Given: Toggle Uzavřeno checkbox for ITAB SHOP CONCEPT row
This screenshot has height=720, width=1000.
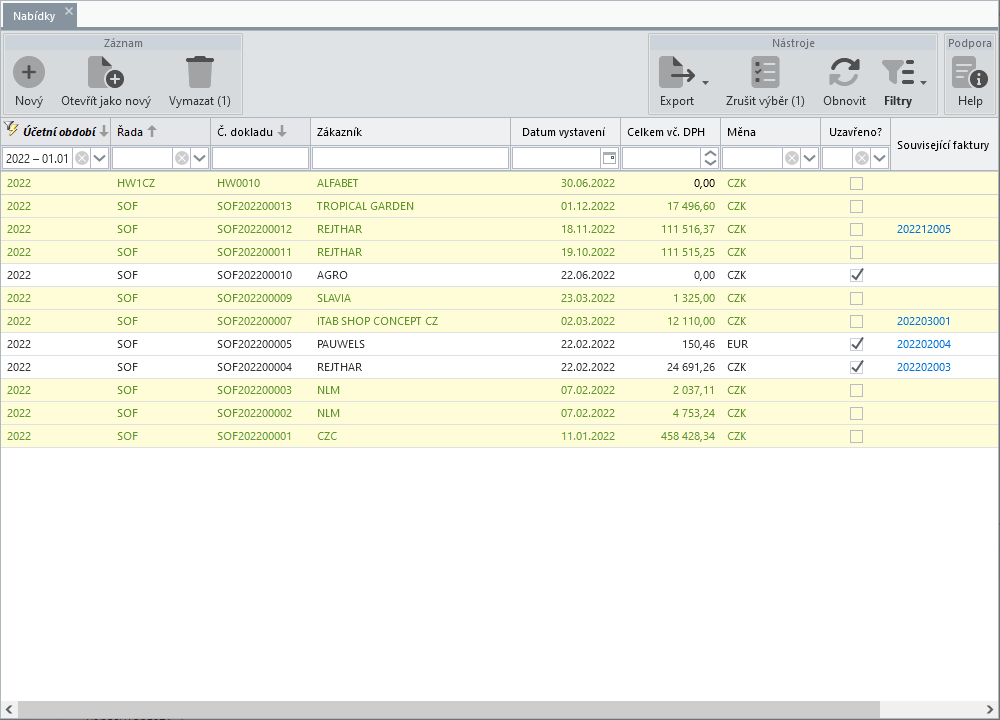Looking at the screenshot, I should (x=857, y=321).
